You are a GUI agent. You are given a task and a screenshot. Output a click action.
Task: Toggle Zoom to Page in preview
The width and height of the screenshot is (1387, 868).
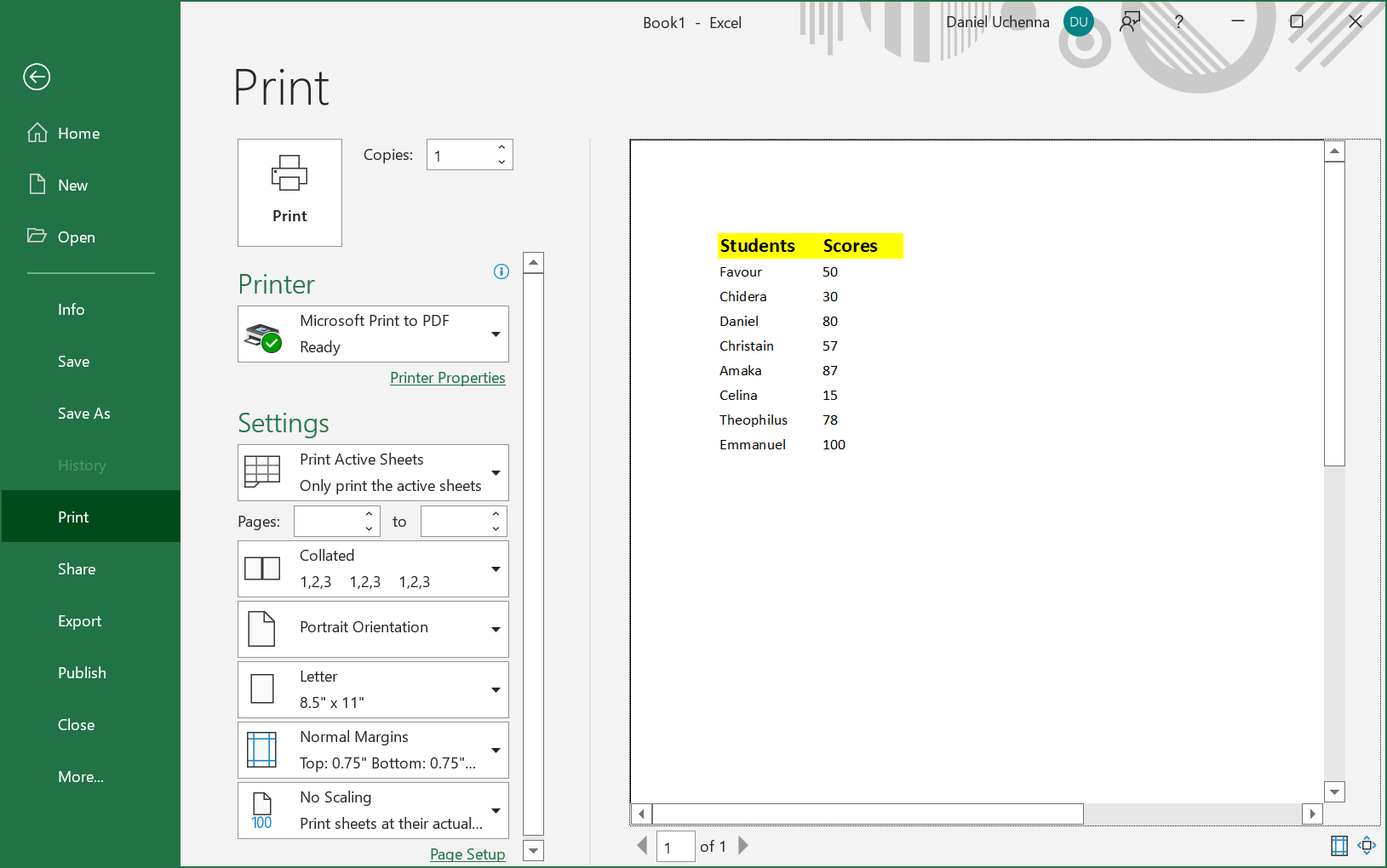tap(1367, 845)
